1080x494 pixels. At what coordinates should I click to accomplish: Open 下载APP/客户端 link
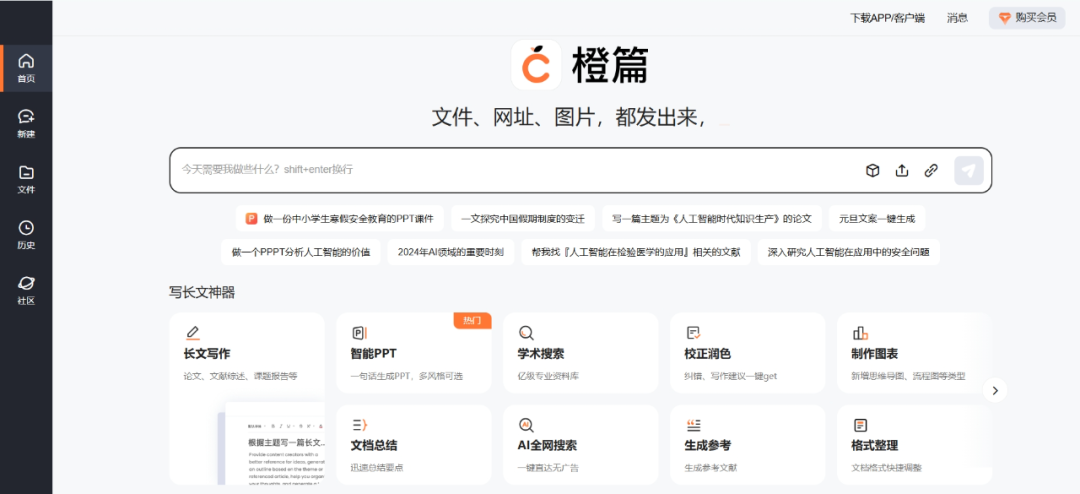[x=887, y=18]
